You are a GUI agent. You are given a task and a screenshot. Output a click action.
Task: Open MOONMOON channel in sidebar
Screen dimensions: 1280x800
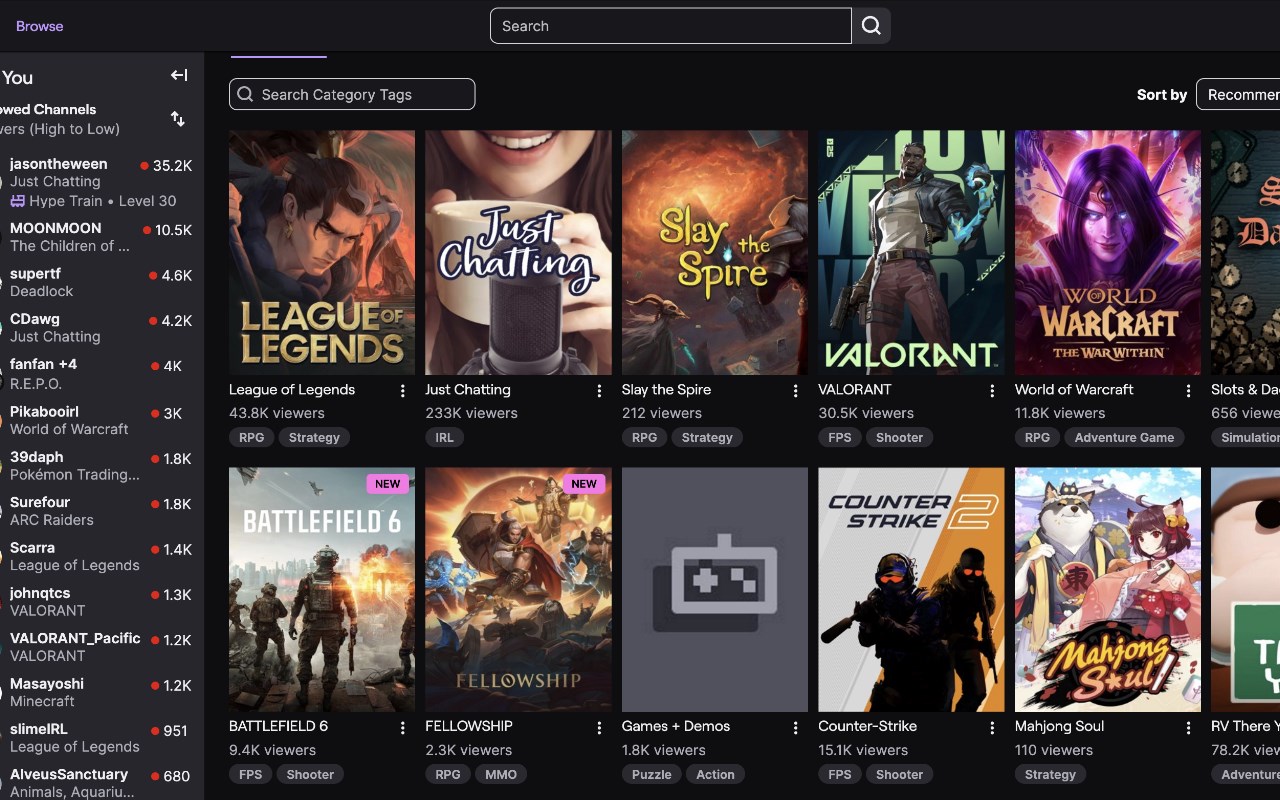tap(100, 237)
